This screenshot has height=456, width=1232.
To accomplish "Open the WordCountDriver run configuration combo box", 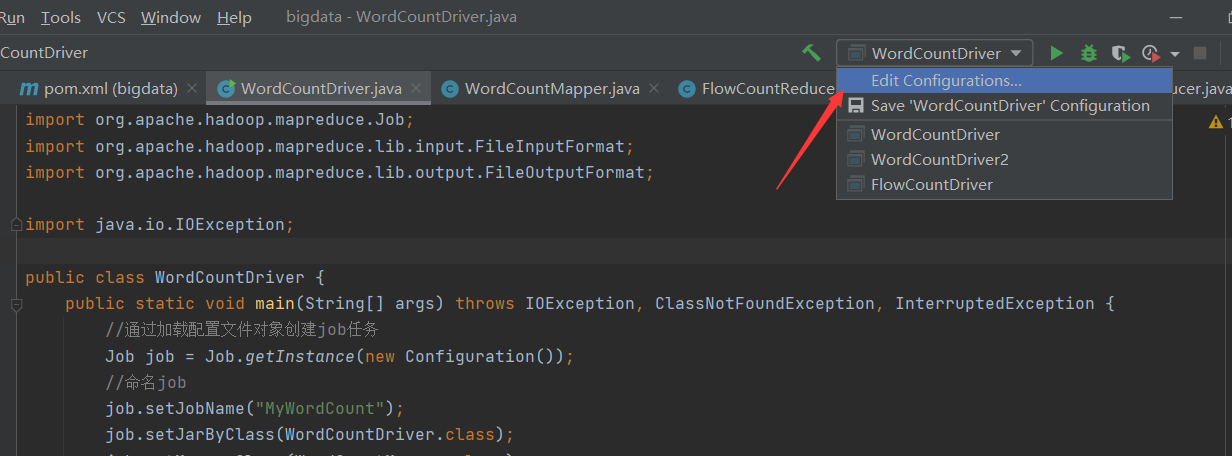I will 934,53.
